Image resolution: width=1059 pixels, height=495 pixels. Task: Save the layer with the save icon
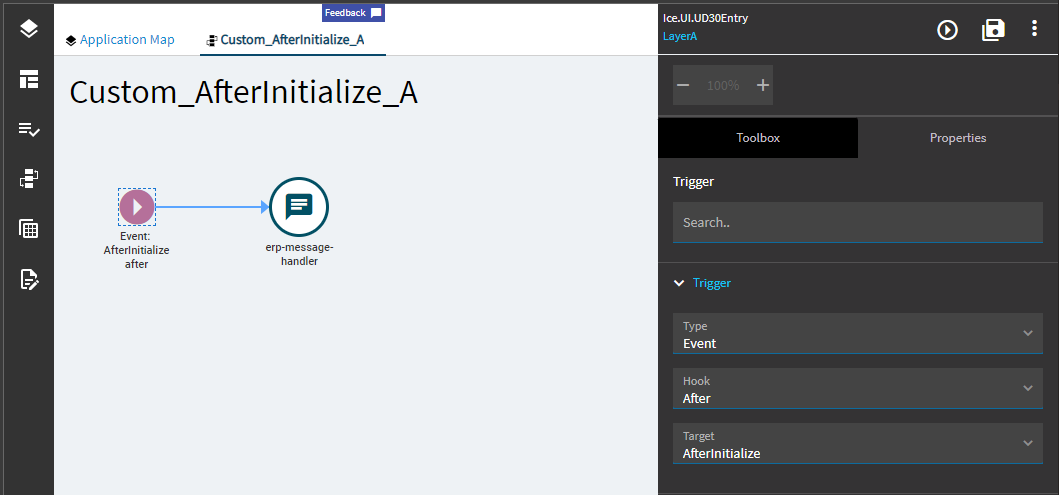(x=993, y=30)
